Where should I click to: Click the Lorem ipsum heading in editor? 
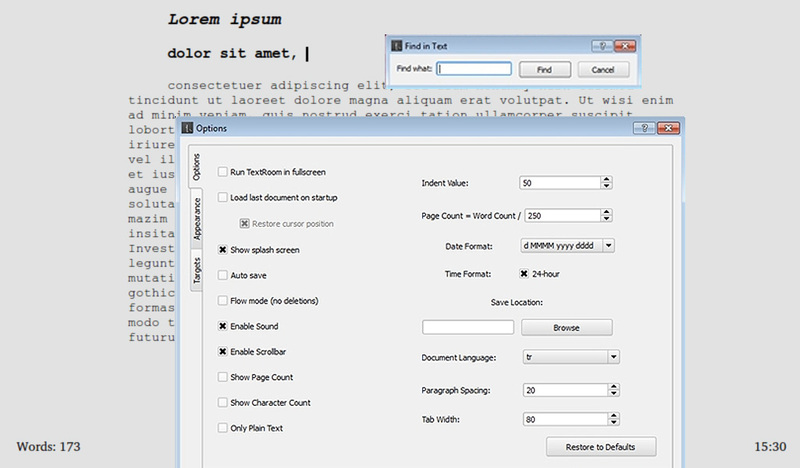pyautogui.click(x=224, y=19)
